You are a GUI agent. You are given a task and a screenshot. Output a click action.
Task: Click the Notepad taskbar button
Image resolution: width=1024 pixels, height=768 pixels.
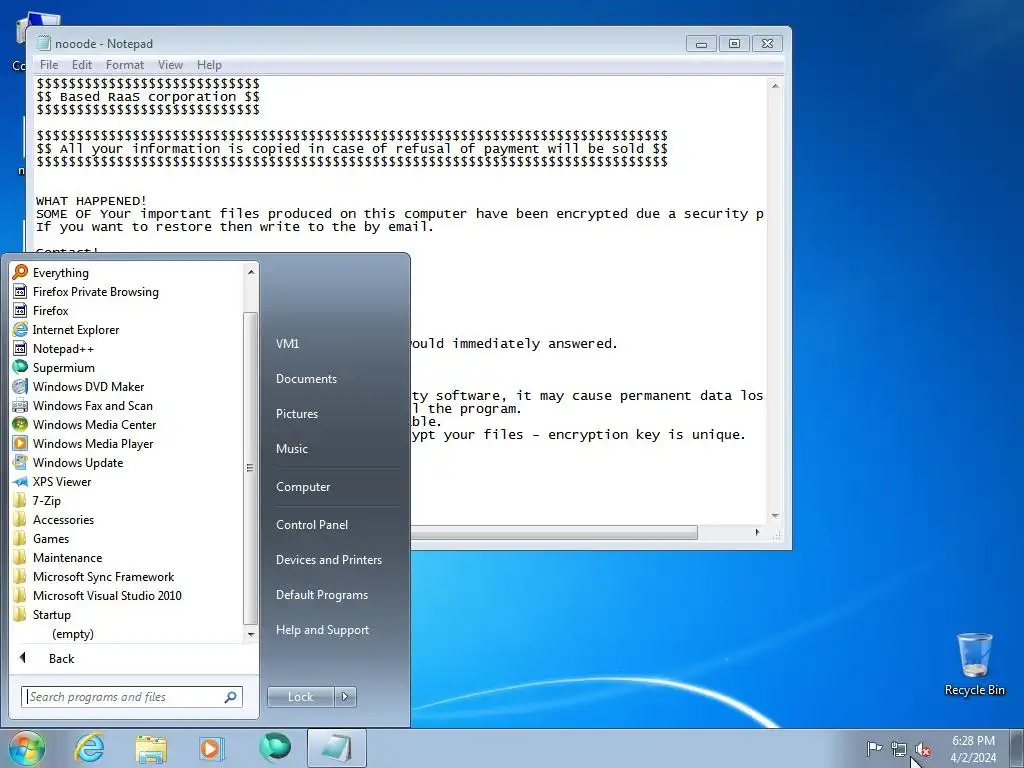[x=336, y=748]
